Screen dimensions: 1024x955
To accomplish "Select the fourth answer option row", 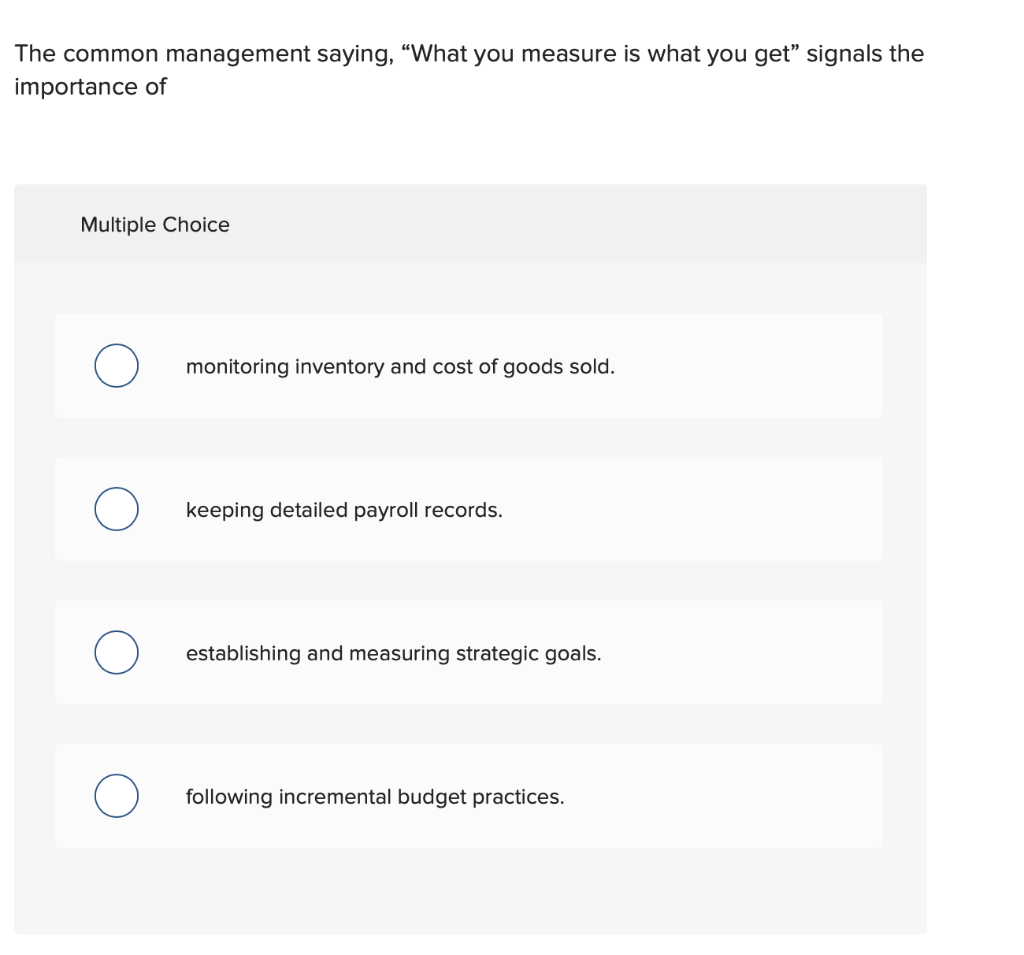I will (x=470, y=796).
